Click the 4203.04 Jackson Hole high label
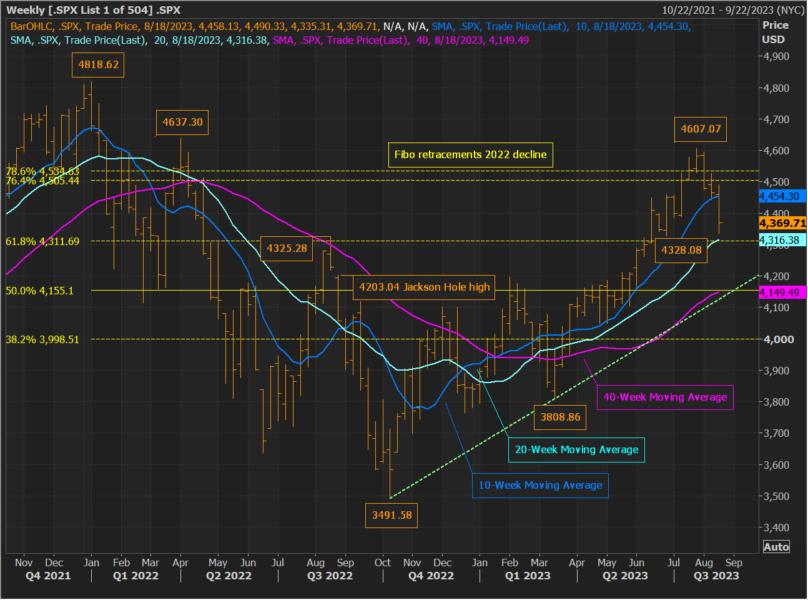This screenshot has height=600, width=808. [x=424, y=287]
